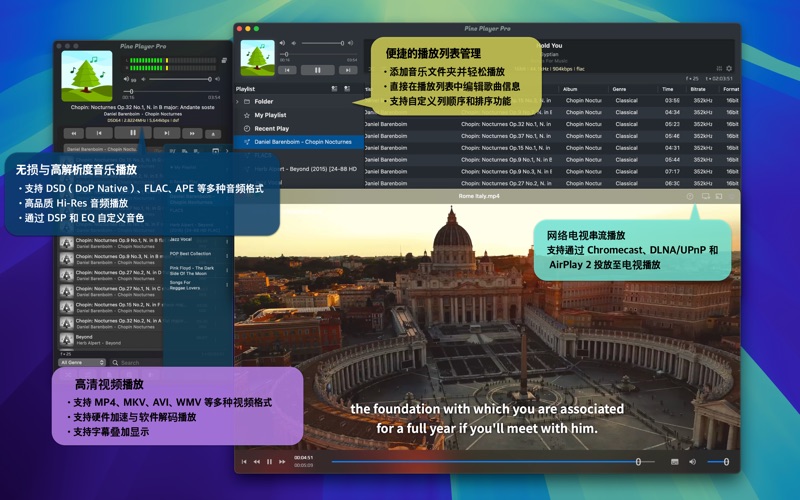Expand the Folder tree item

coord(237,102)
